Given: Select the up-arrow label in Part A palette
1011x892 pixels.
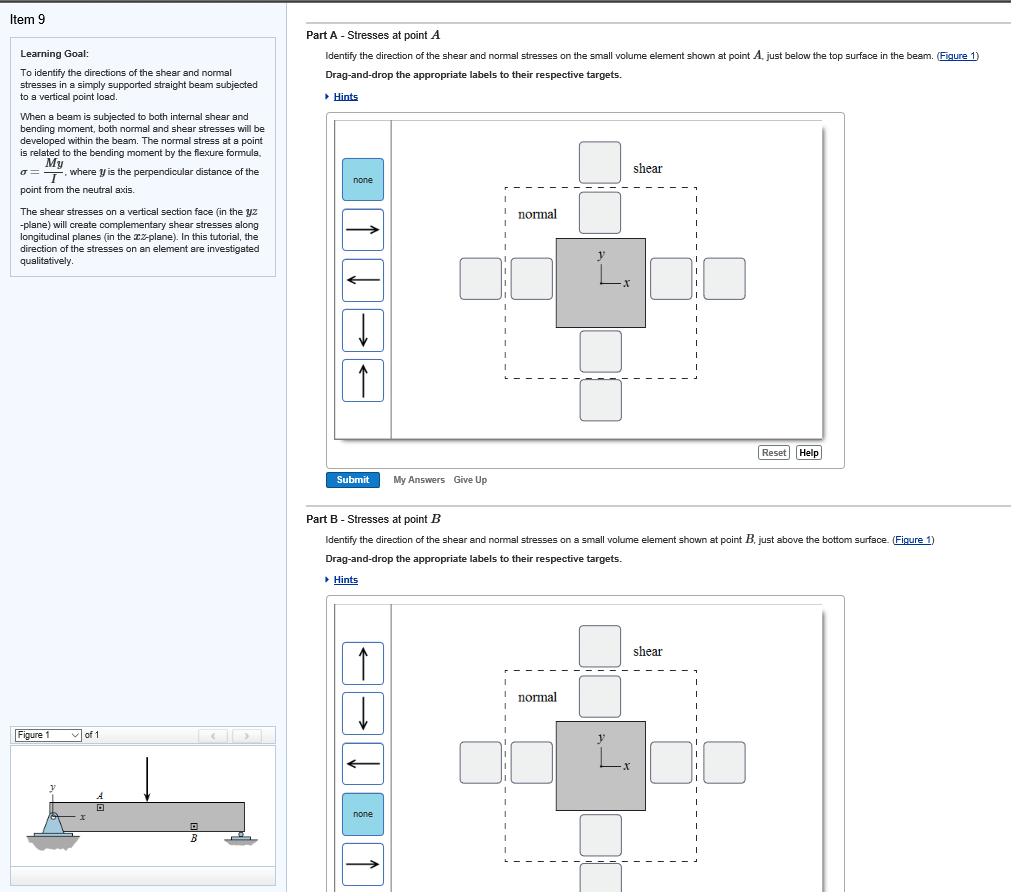Looking at the screenshot, I should tap(362, 379).
